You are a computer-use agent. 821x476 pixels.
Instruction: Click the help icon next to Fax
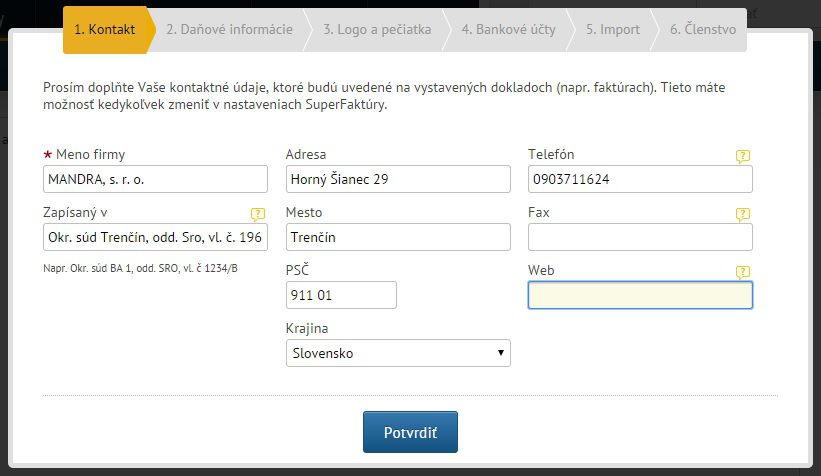(x=742, y=214)
